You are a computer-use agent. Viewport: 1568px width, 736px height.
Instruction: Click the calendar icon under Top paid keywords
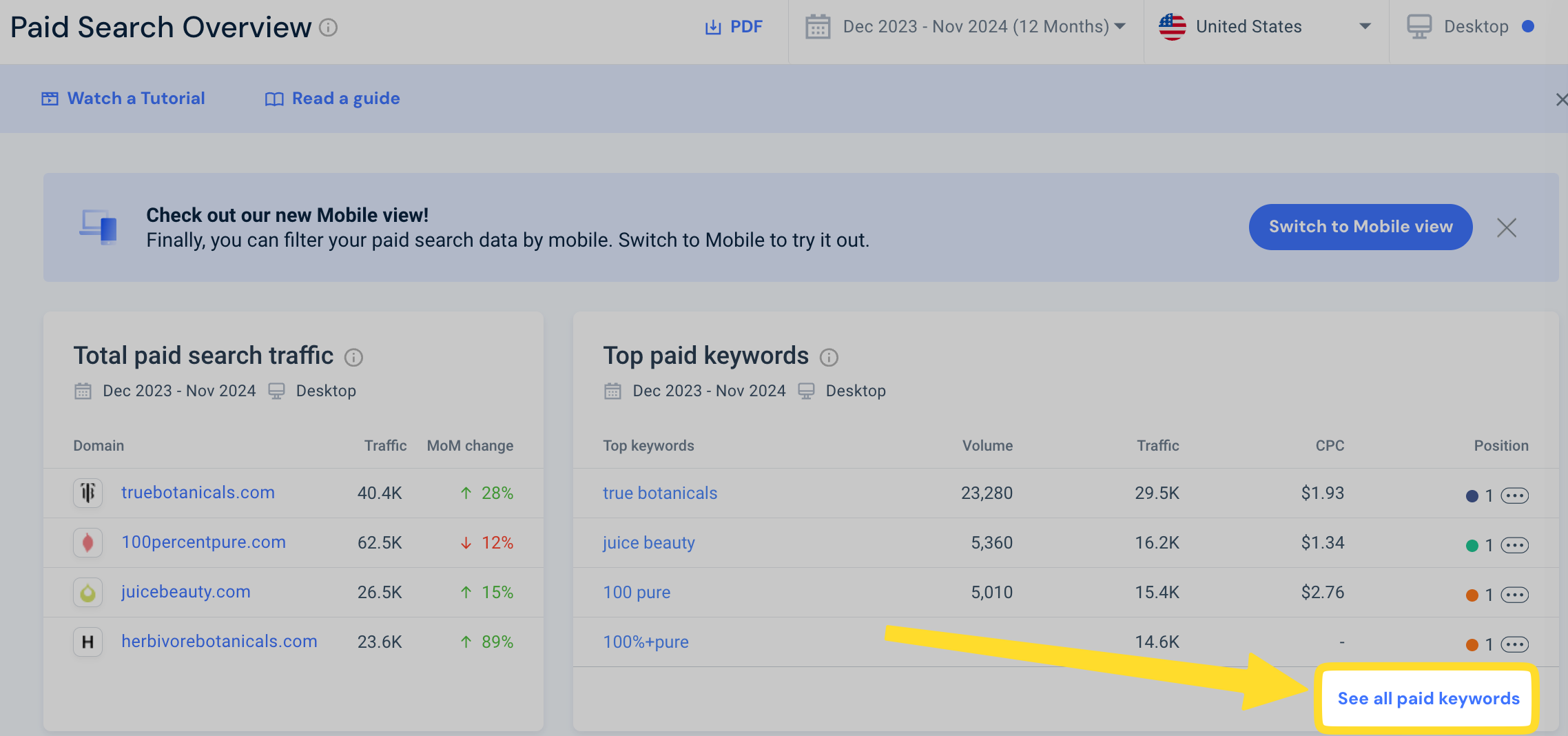tap(612, 391)
